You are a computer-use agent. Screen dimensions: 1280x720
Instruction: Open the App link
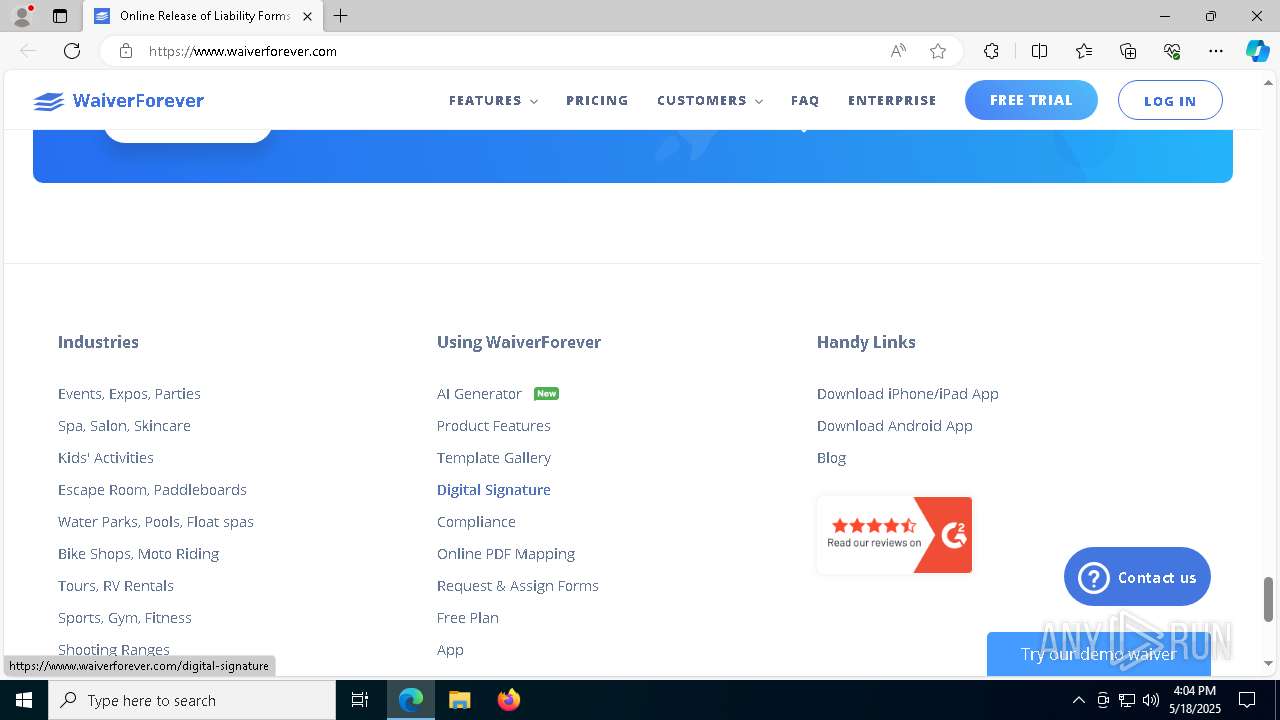tap(450, 650)
